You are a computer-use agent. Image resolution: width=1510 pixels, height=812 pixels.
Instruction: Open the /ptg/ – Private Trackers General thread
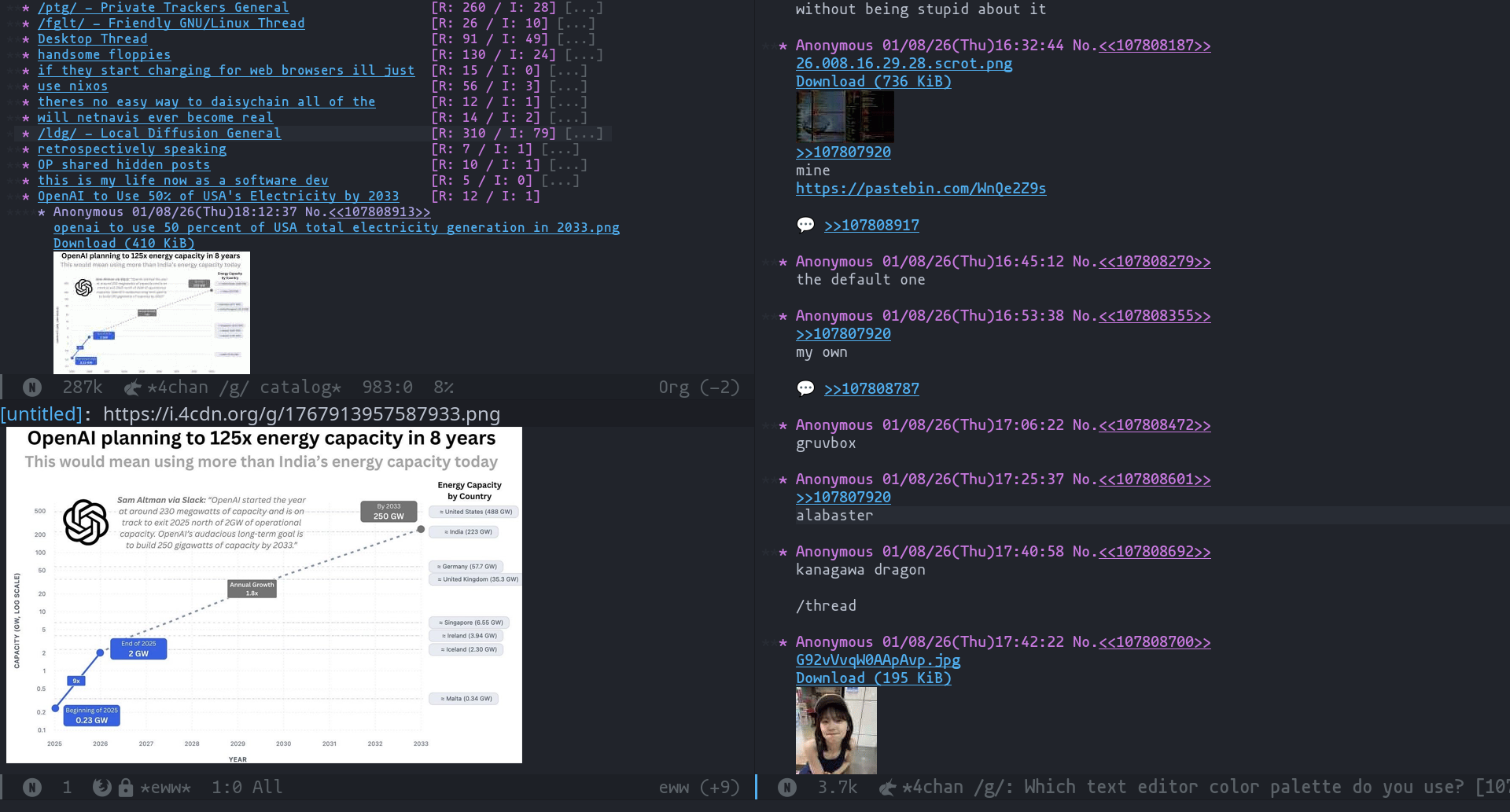pyautogui.click(x=164, y=8)
